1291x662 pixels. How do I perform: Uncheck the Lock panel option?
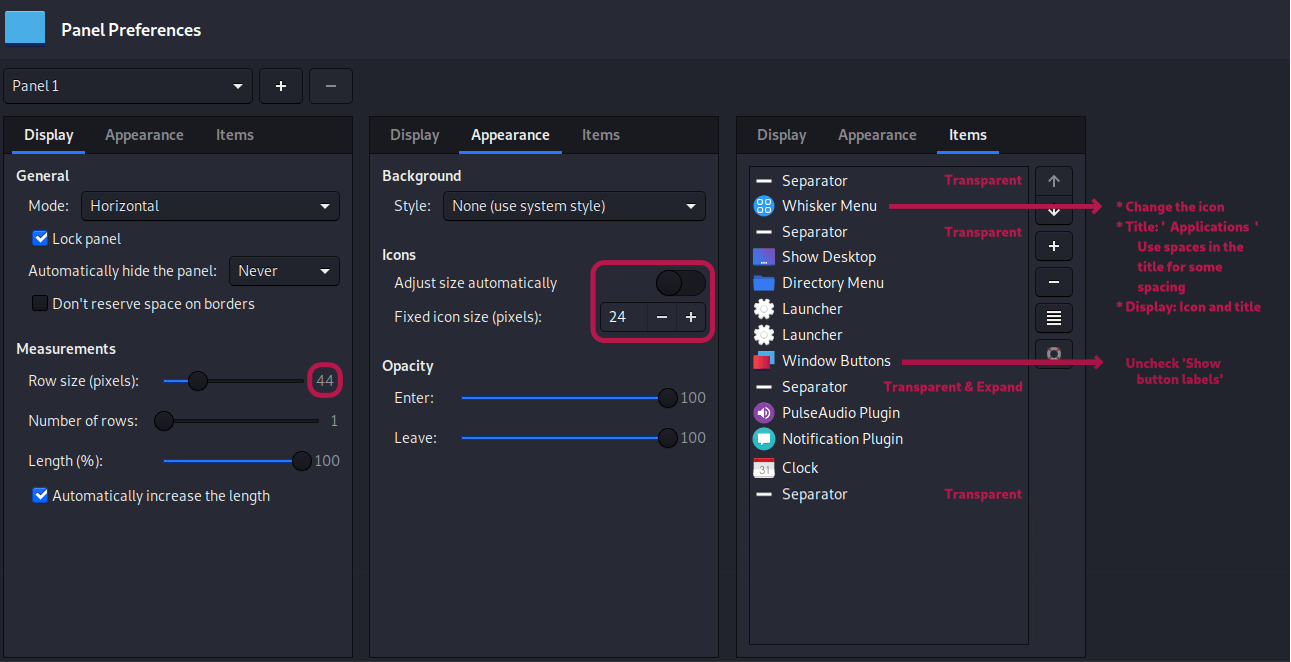click(x=40, y=238)
